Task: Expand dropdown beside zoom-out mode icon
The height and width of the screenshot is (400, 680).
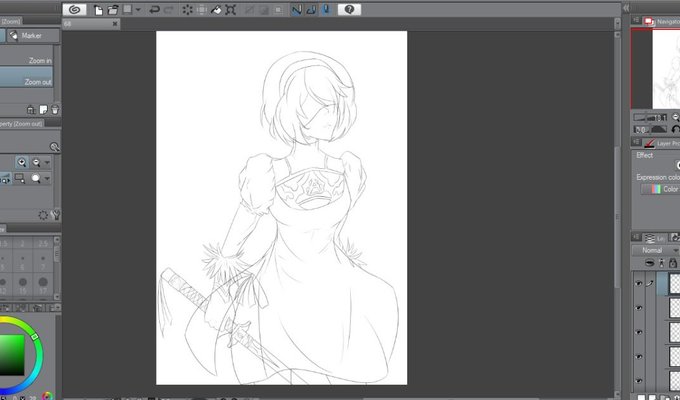Action: pyautogui.click(x=47, y=163)
